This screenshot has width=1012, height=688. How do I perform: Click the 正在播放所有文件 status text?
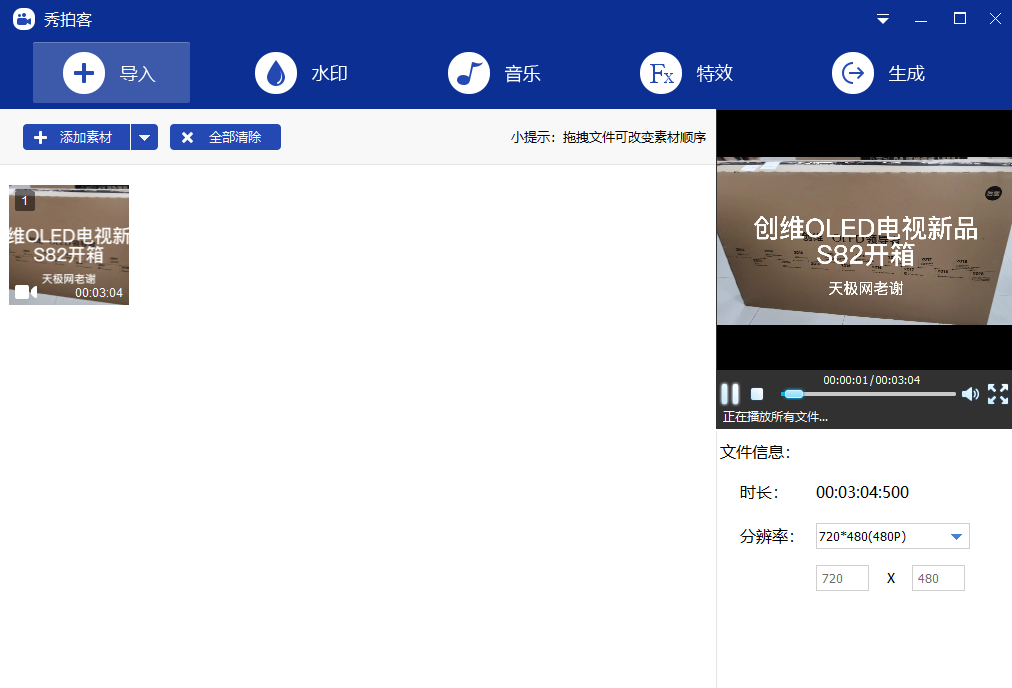point(775,417)
